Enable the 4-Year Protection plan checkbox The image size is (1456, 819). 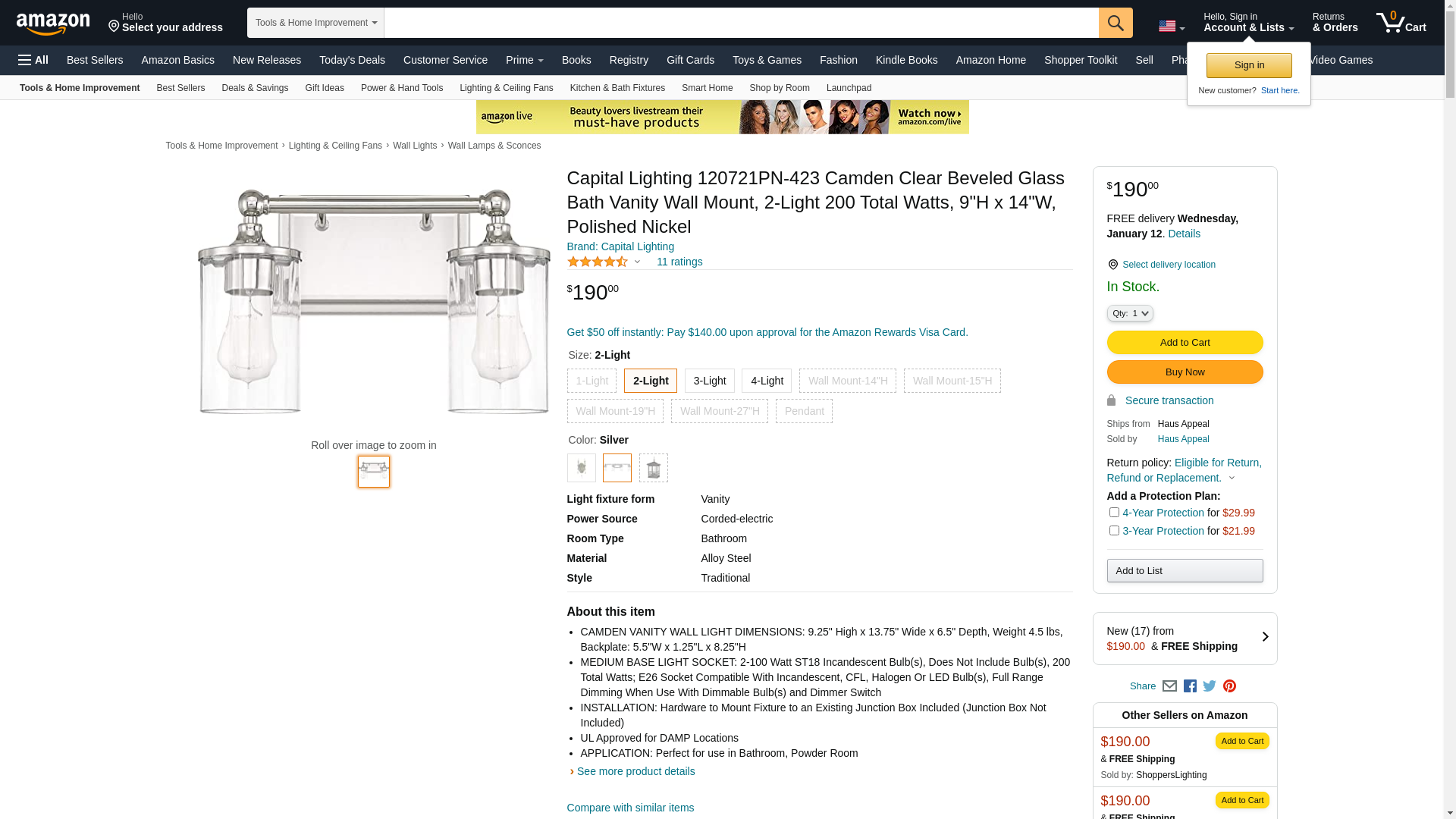click(x=1114, y=513)
